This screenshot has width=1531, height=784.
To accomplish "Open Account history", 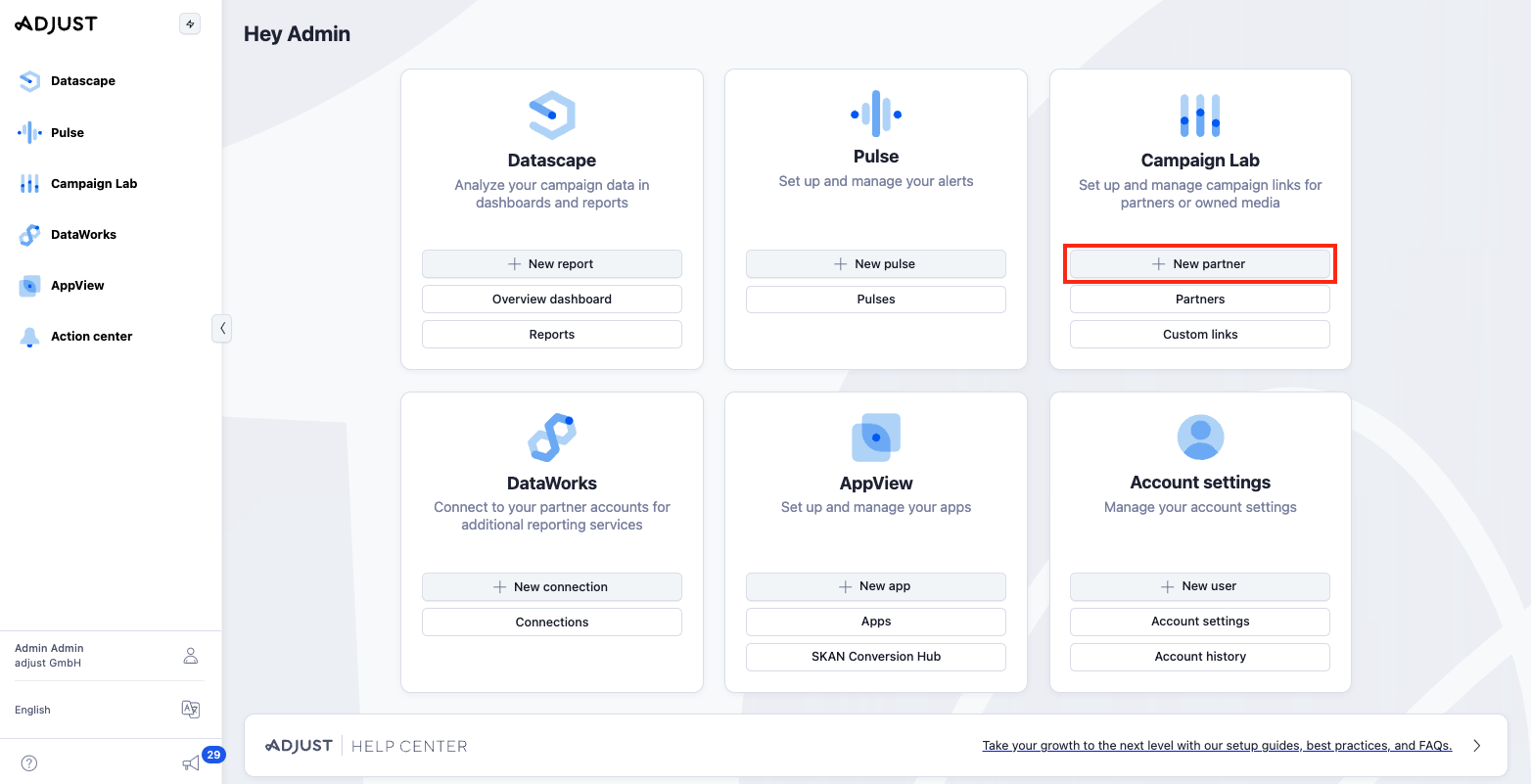I will 1200,657.
